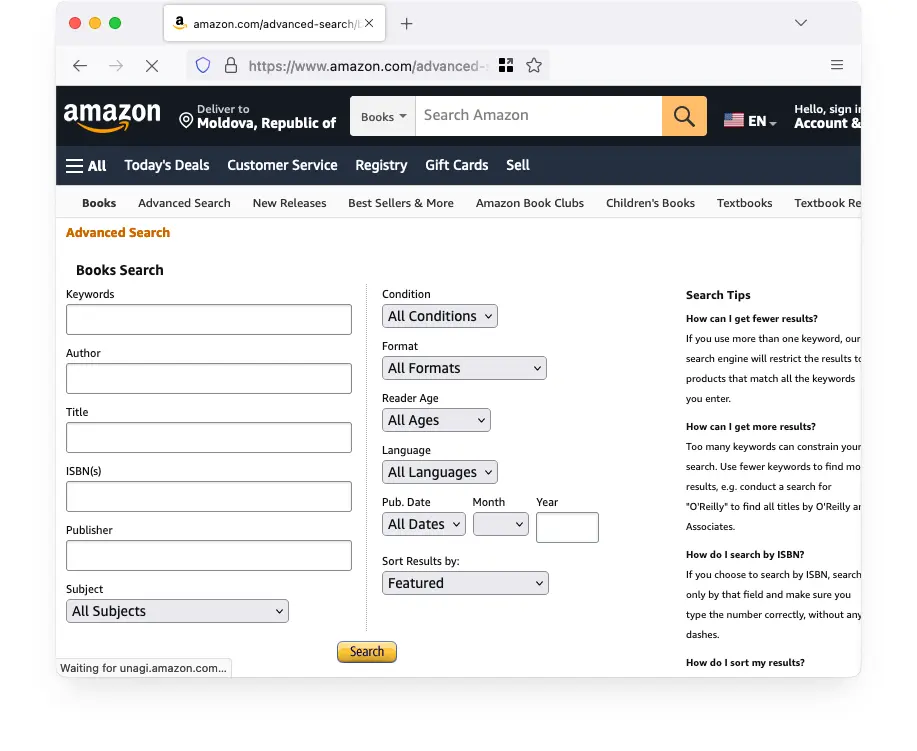The width and height of the screenshot is (917, 751).
Task: Click the Title input field
Action: click(209, 437)
